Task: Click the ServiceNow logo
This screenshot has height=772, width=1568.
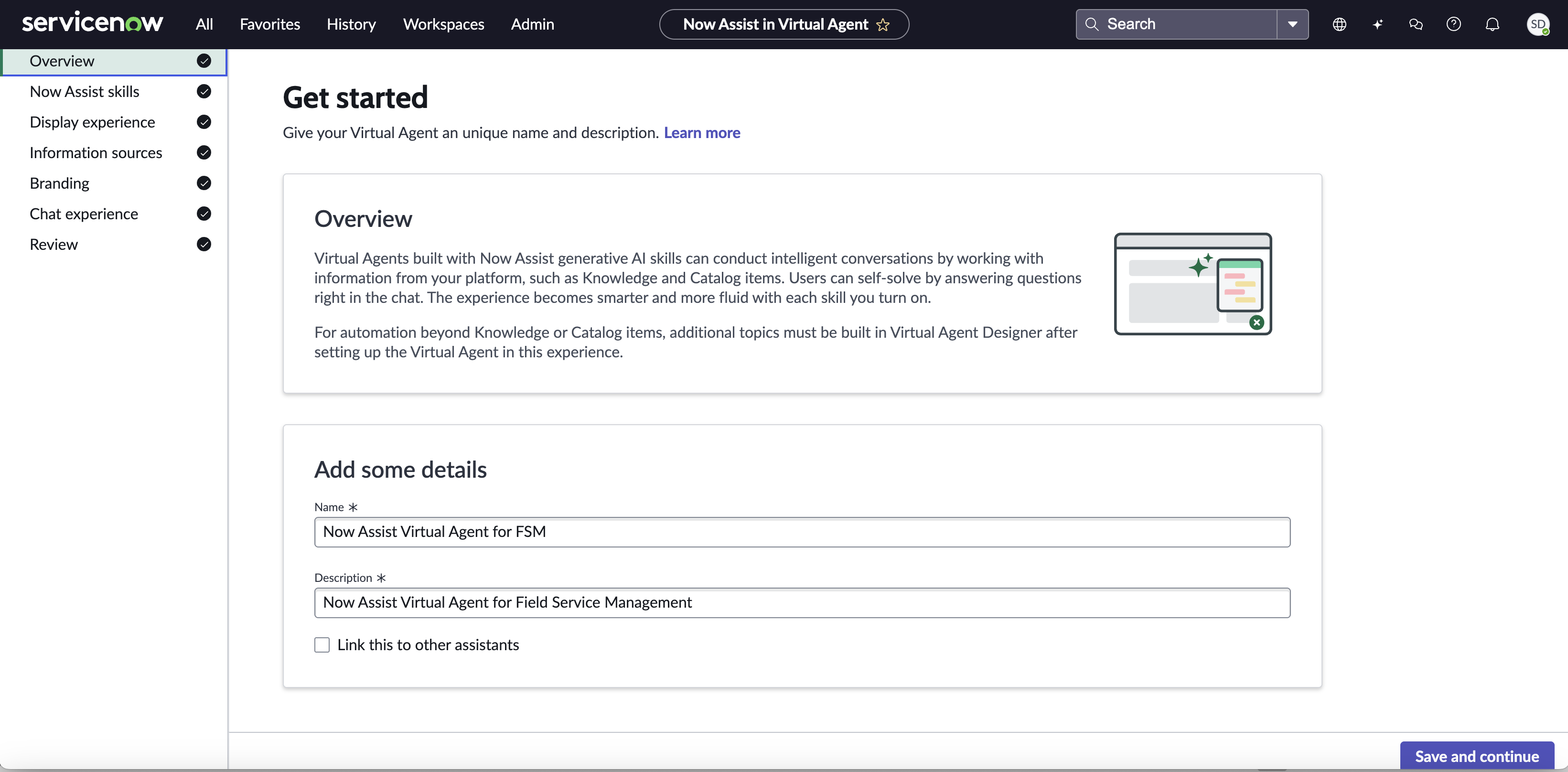Action: coord(93,23)
